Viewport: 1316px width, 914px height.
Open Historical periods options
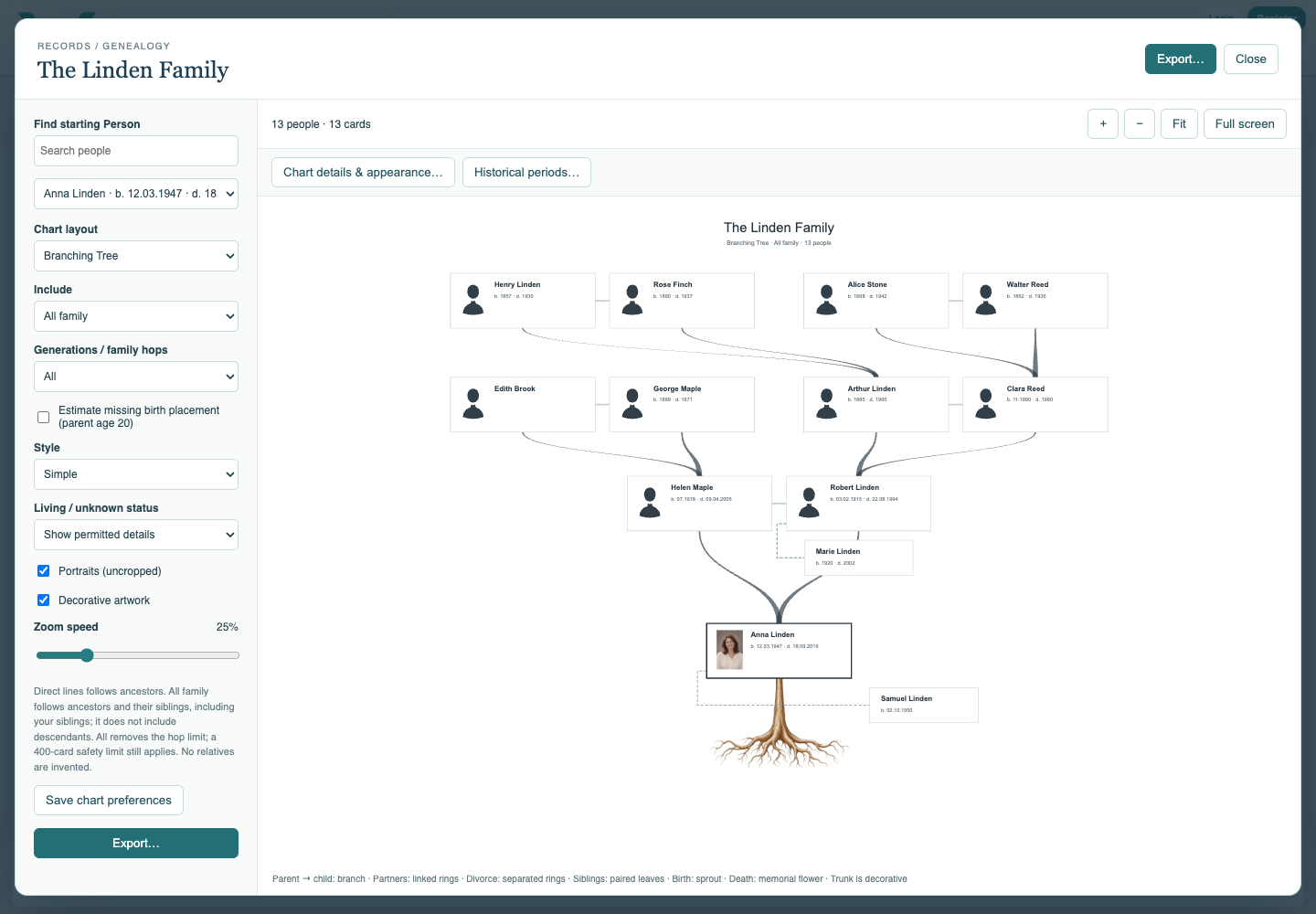(526, 173)
